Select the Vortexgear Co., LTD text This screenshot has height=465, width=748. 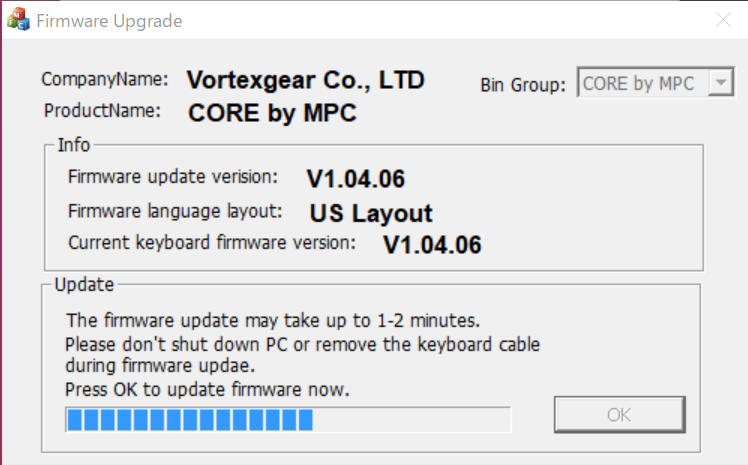[x=306, y=79]
